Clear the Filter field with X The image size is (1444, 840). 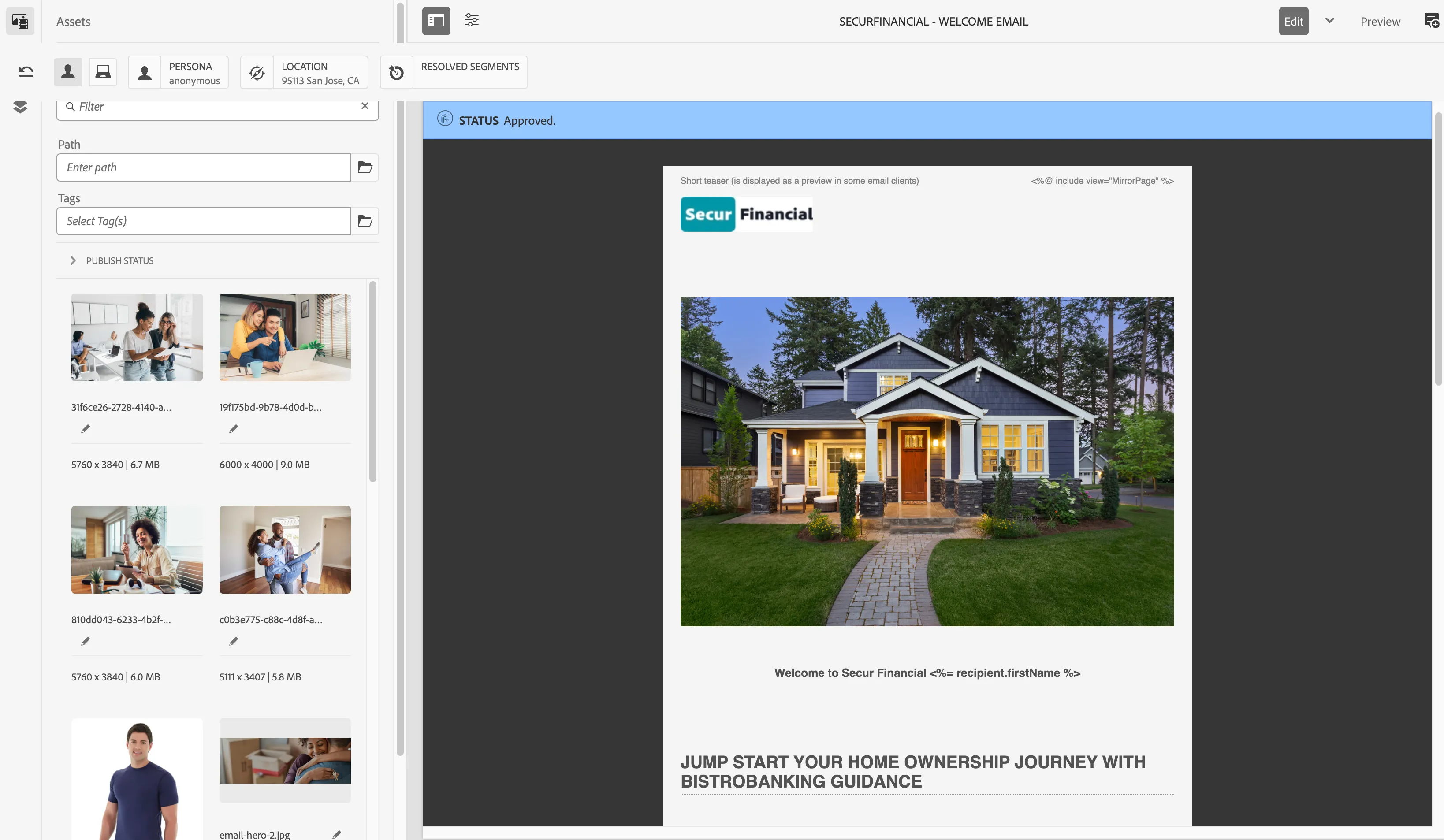coord(365,106)
